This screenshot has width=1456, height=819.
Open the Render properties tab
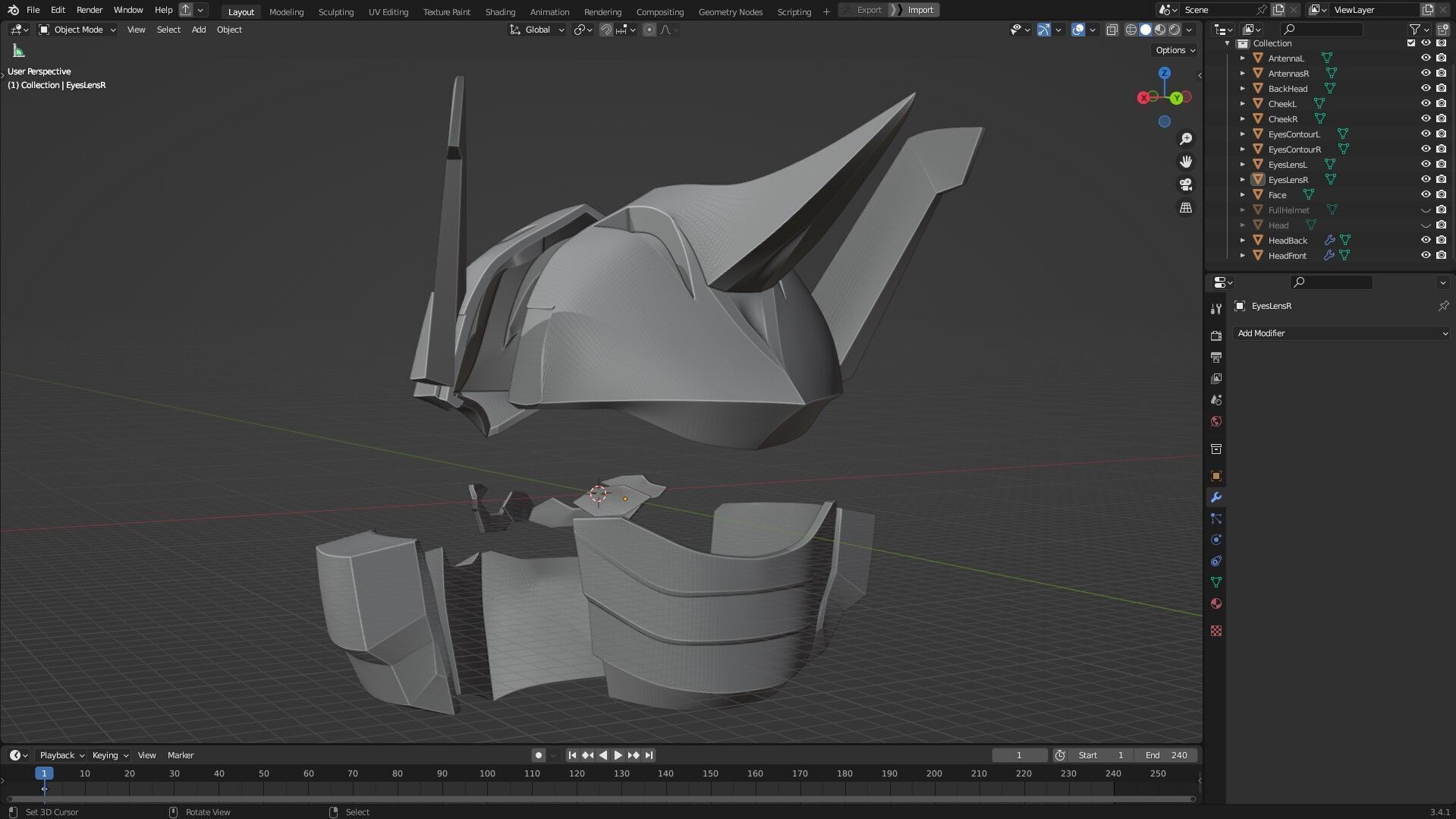pos(1215,335)
